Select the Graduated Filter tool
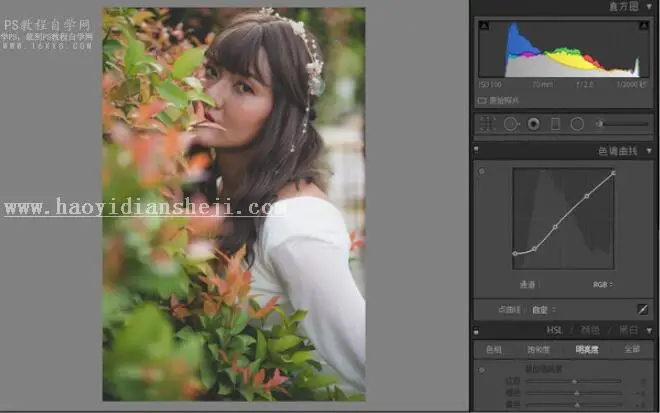The height and width of the screenshot is (413, 660). [556, 124]
